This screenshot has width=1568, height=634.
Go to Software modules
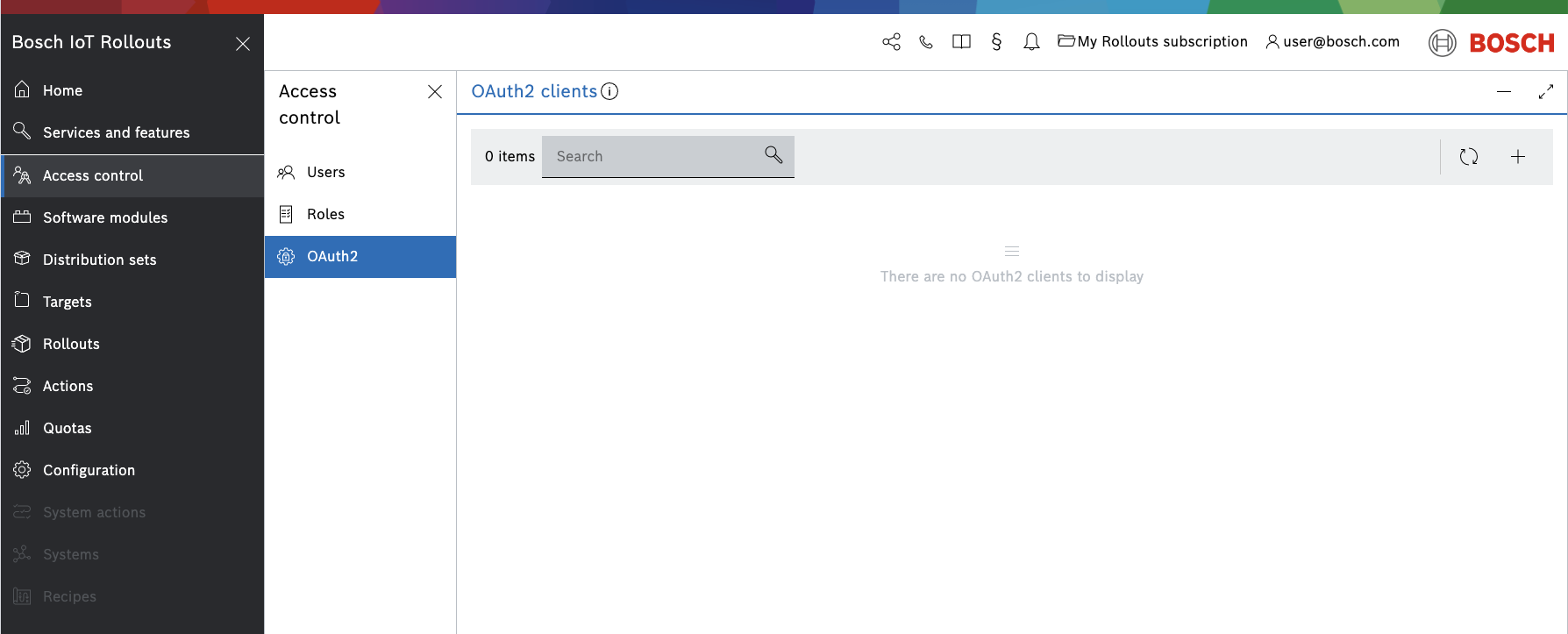(x=105, y=217)
